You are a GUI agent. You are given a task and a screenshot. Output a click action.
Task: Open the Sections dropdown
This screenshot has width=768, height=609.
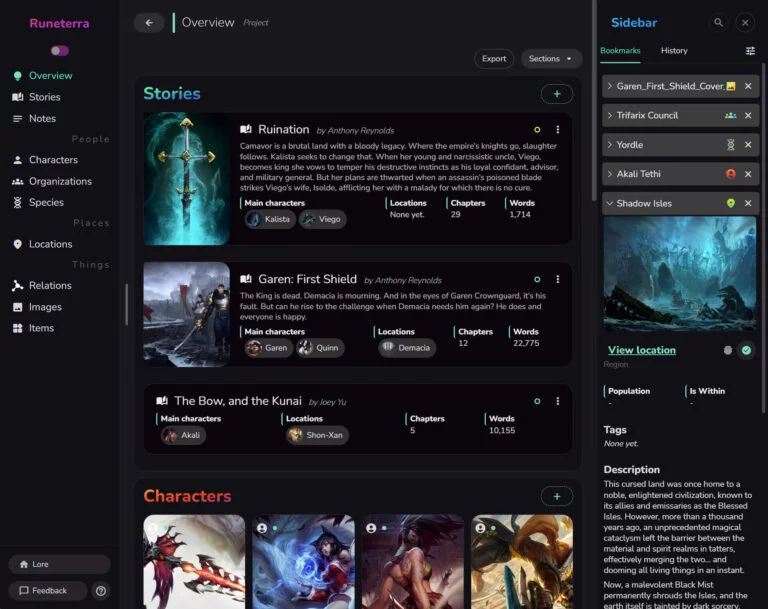point(550,58)
